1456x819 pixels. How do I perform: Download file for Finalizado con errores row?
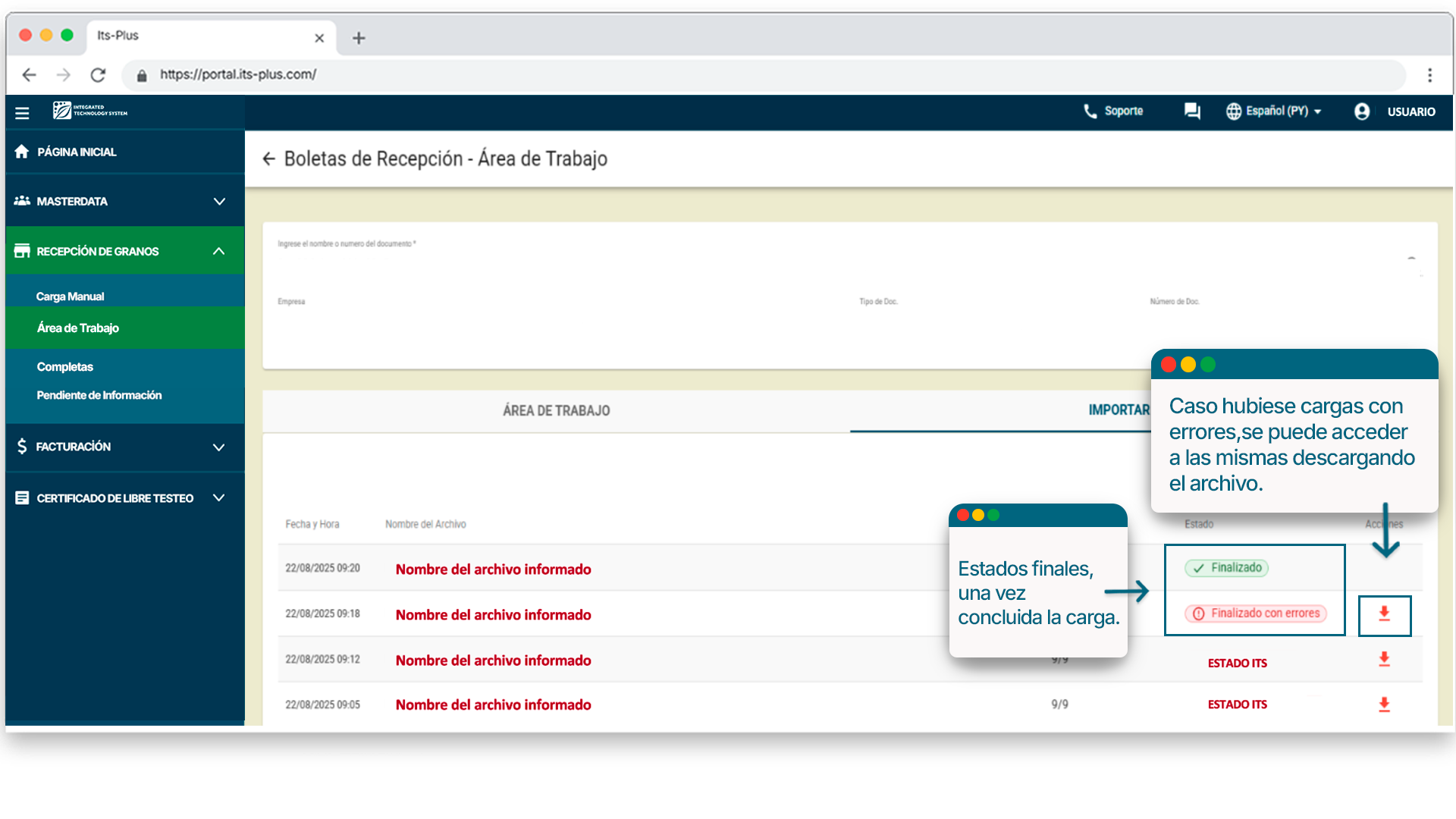coord(1384,614)
